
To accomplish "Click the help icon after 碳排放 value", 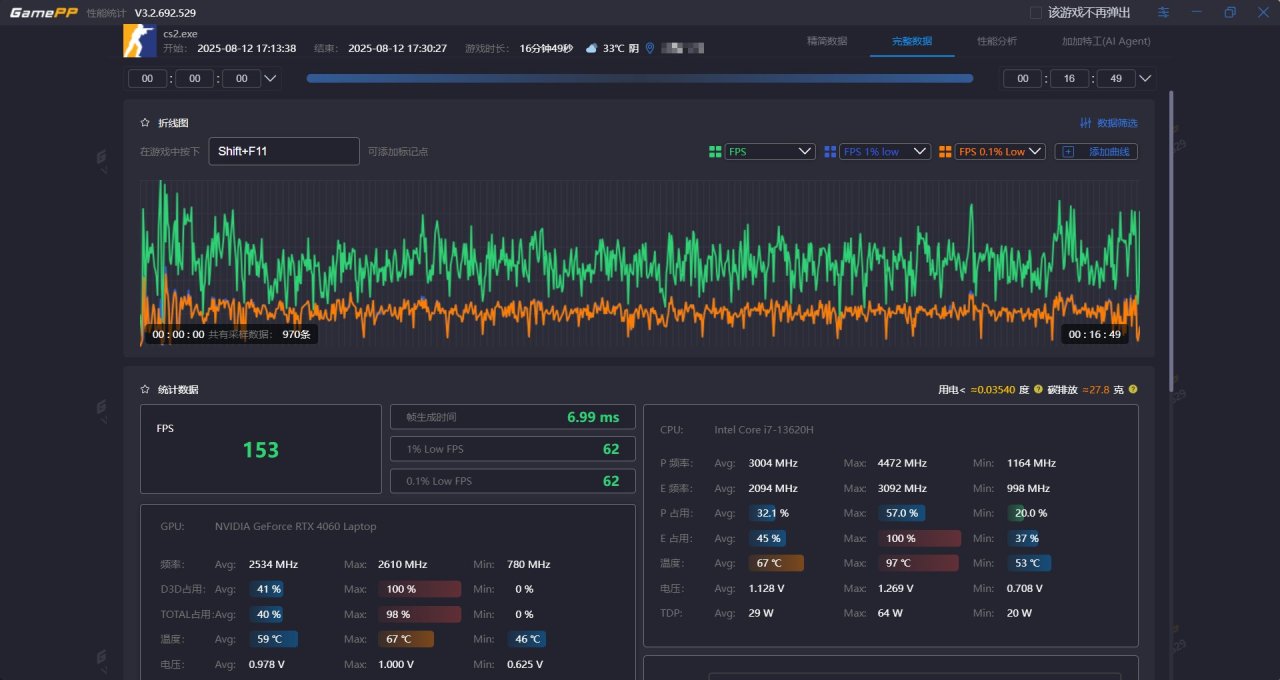I will 1133,389.
